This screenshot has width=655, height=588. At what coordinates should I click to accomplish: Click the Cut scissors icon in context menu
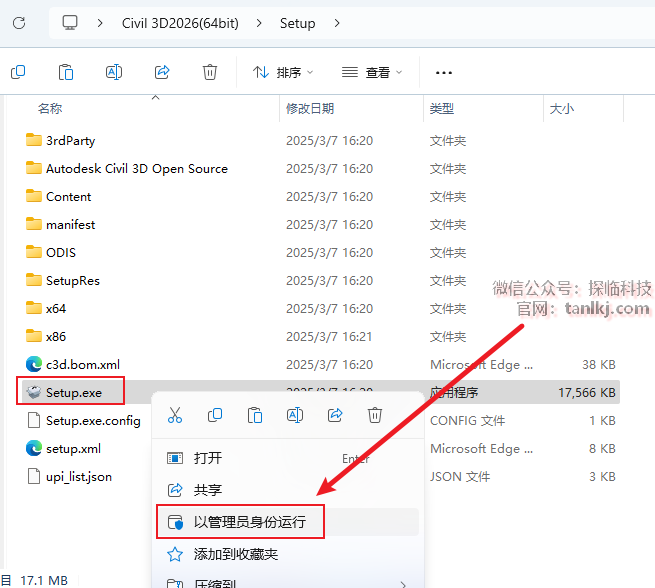[175, 415]
